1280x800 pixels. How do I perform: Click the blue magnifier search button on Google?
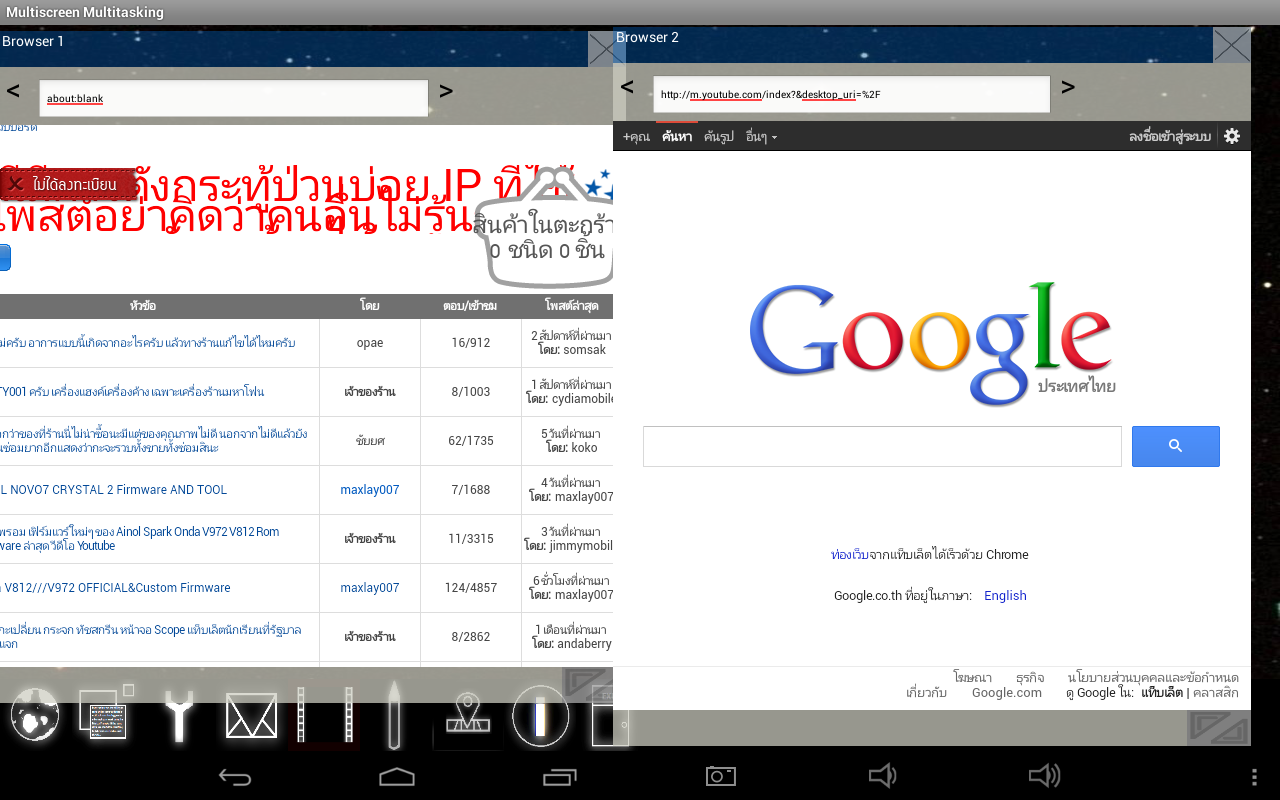click(1175, 446)
